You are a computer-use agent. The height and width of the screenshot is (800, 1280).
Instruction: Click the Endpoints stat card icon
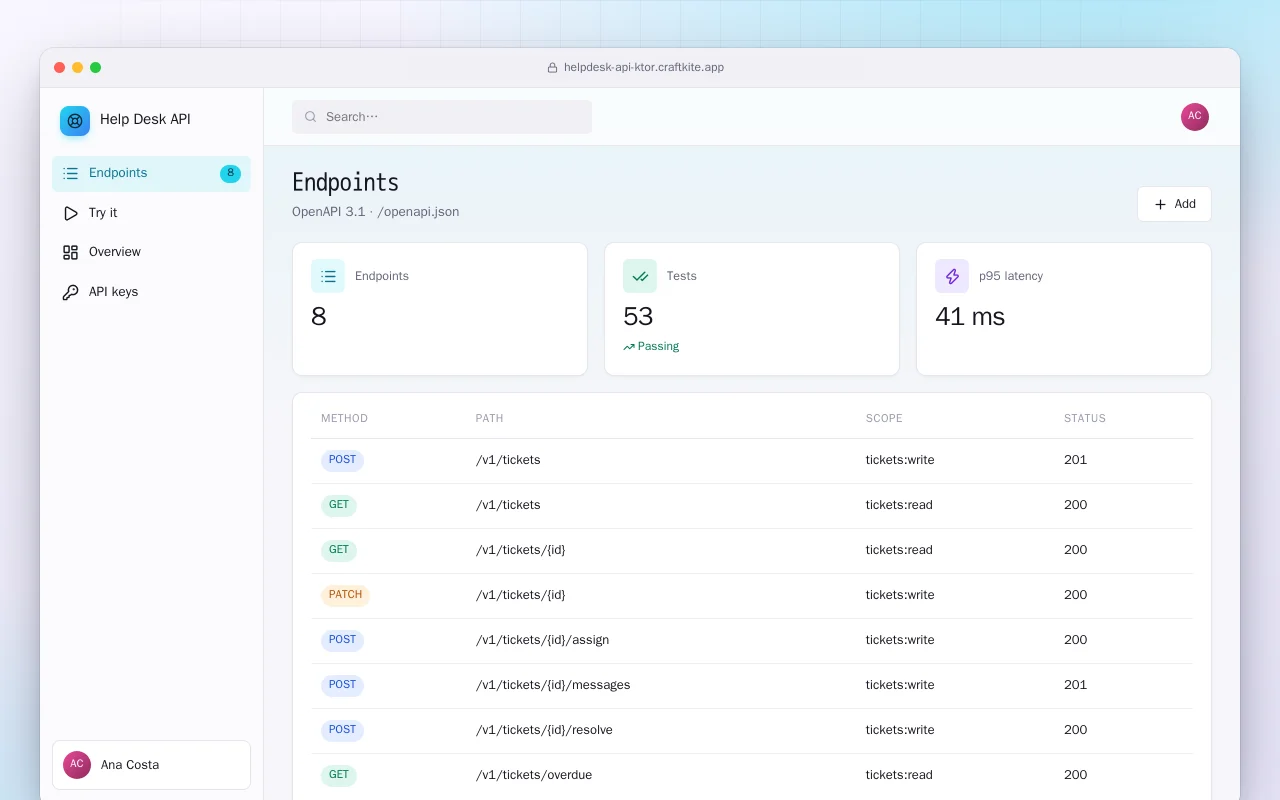(x=328, y=276)
